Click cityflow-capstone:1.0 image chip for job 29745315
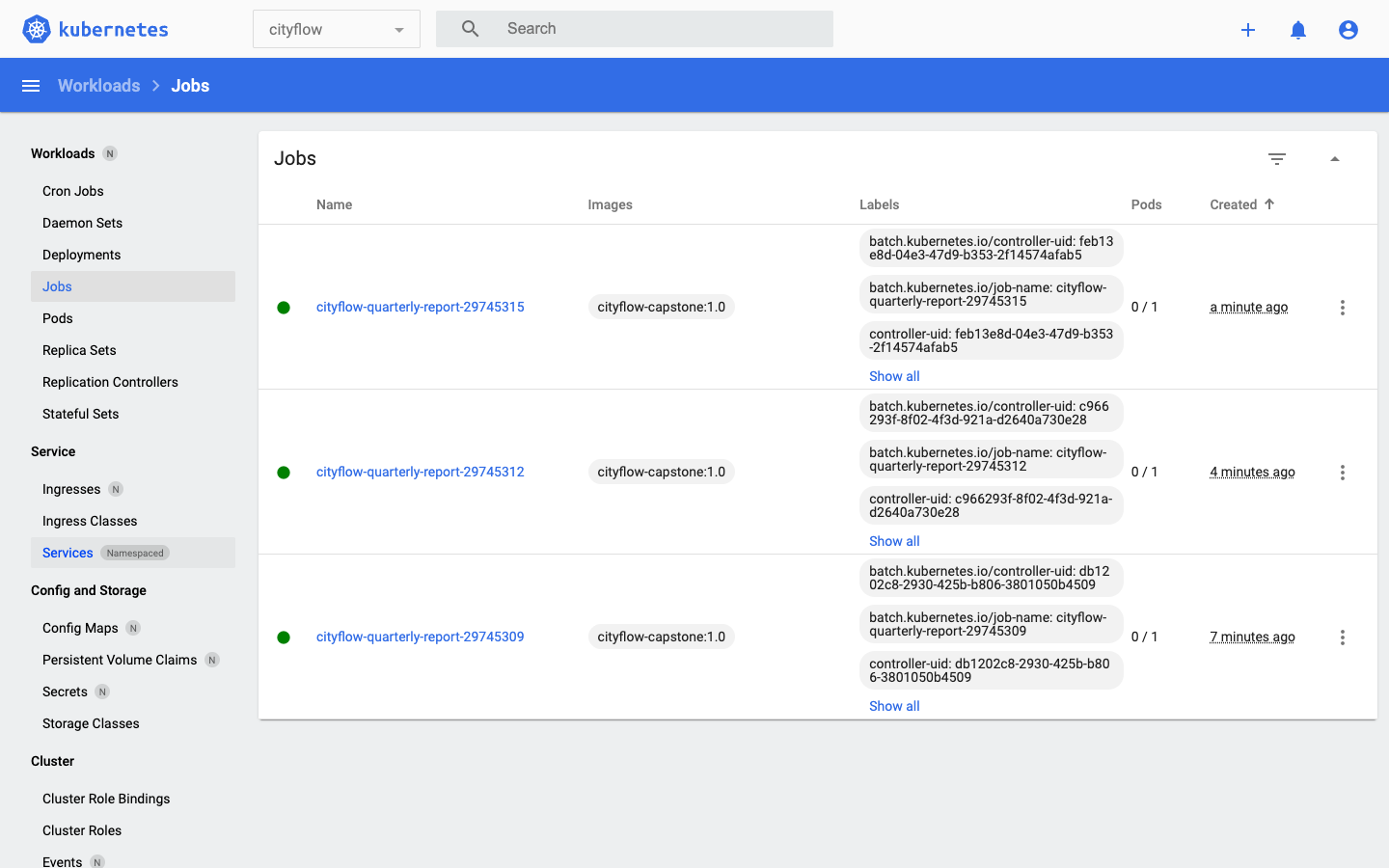This screenshot has width=1389, height=868. [662, 307]
